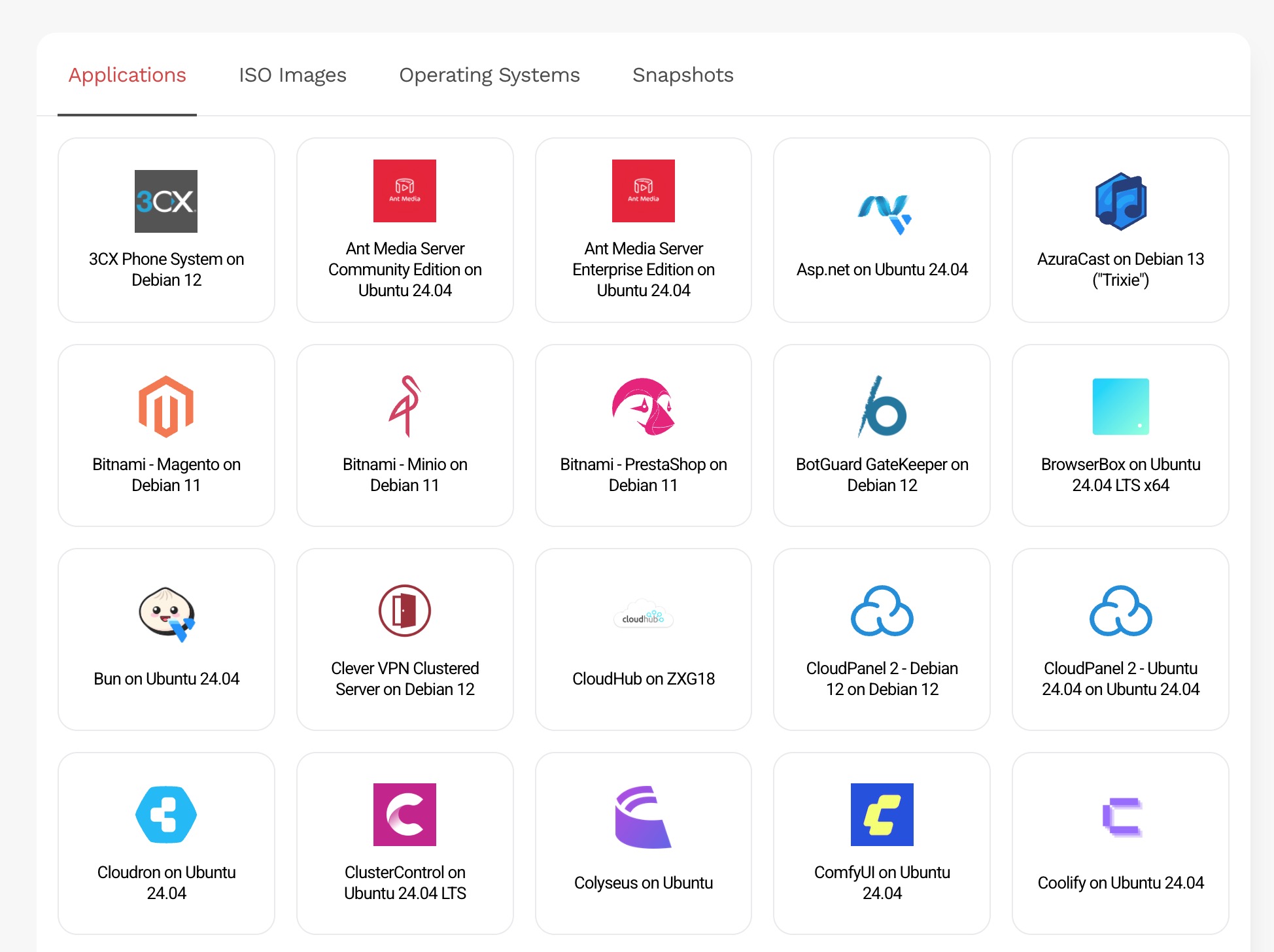Image resolution: width=1274 pixels, height=952 pixels.
Task: Click the ClusterControl magenta C icon
Action: (405, 815)
